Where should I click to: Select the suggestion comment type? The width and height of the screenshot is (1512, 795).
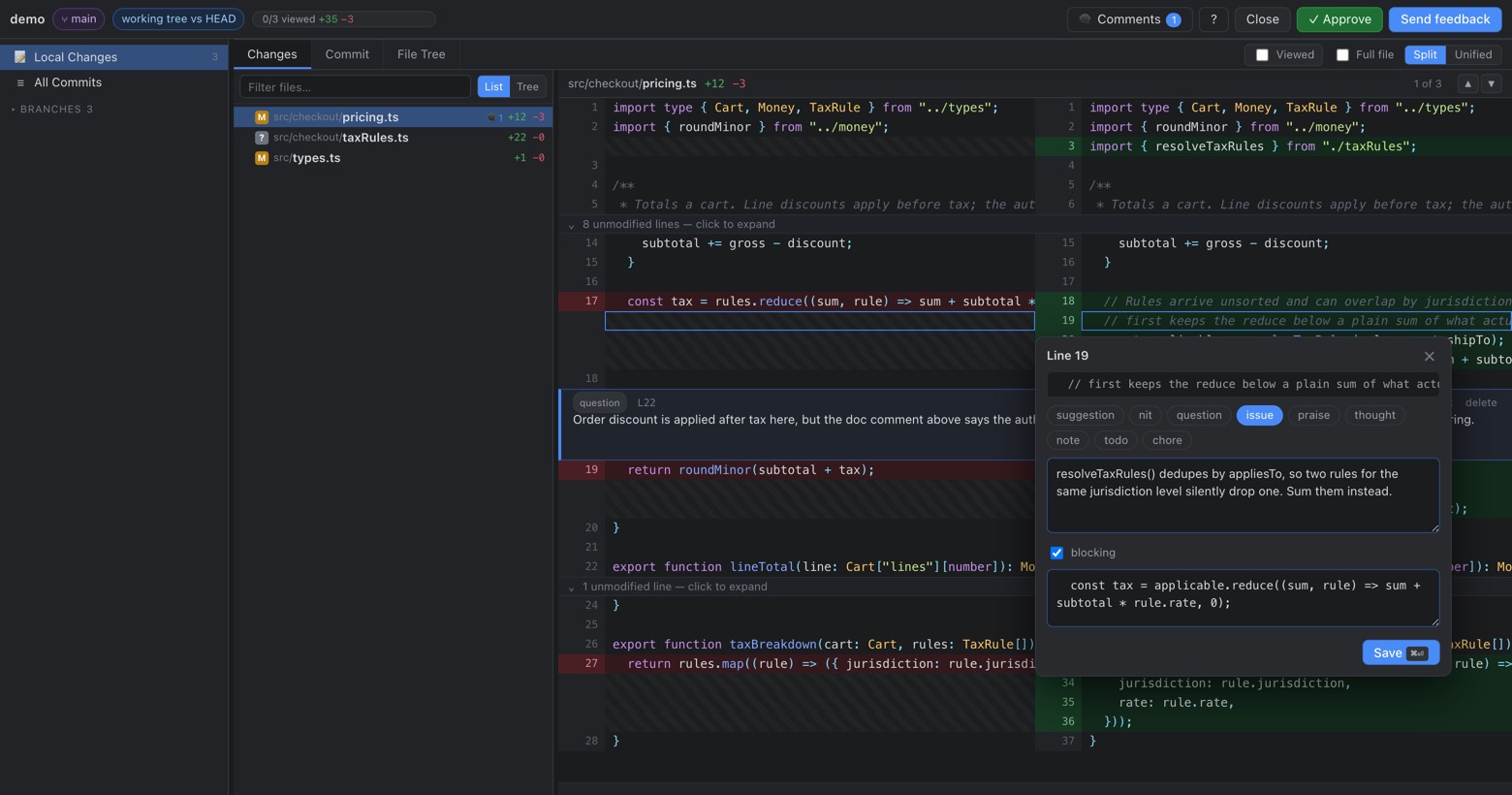1085,415
